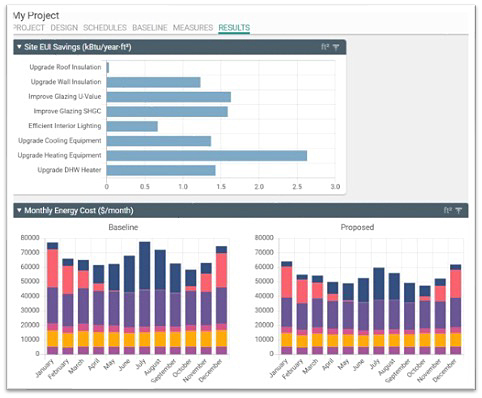
Task: Click the April bar in Proposed chart
Action: [333, 318]
